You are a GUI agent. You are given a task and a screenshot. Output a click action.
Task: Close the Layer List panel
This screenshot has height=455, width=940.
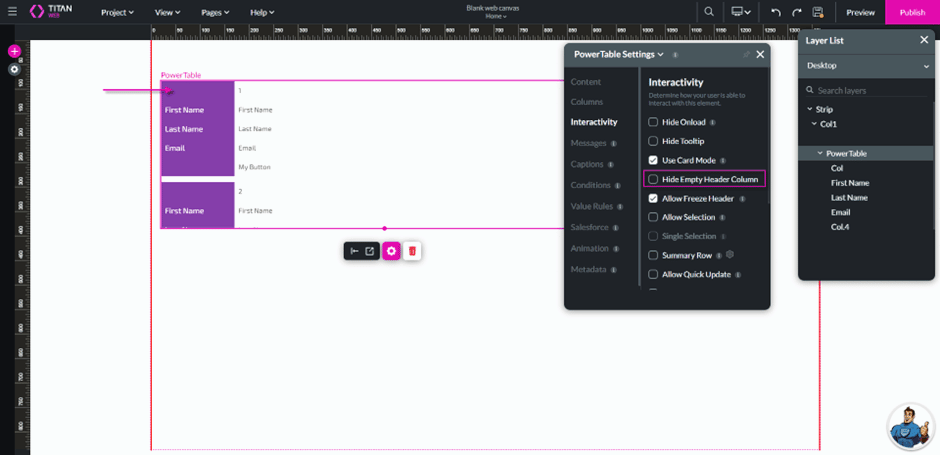[923, 40]
